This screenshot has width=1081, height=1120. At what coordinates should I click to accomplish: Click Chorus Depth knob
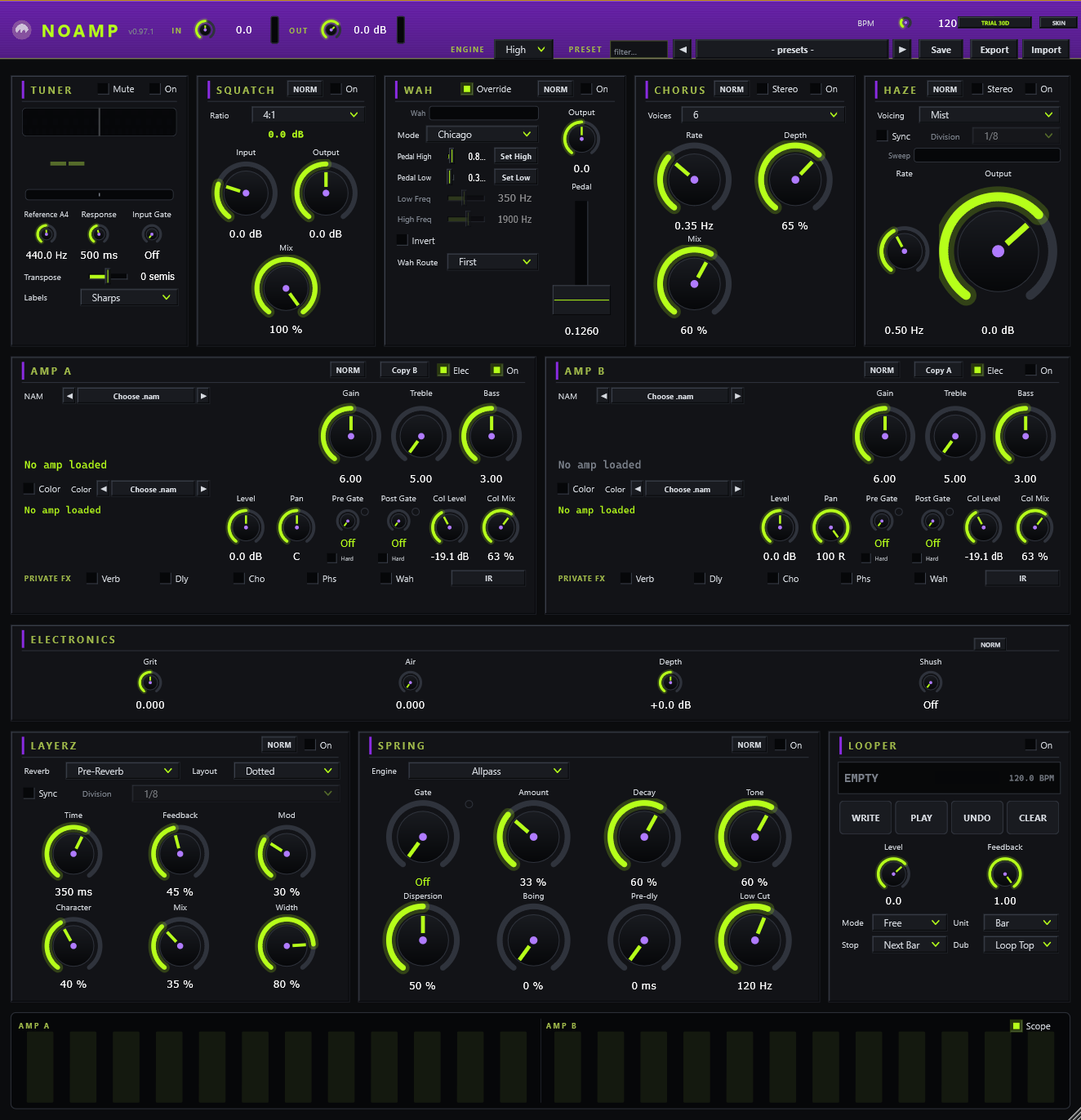point(794,180)
